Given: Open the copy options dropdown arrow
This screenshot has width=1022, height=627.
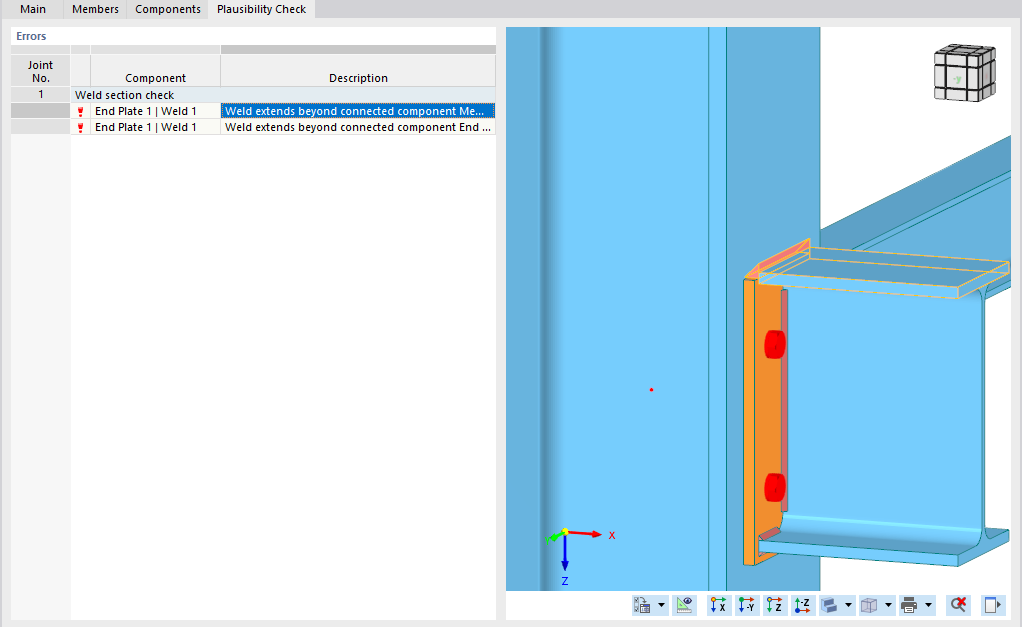Looking at the screenshot, I should (660, 605).
